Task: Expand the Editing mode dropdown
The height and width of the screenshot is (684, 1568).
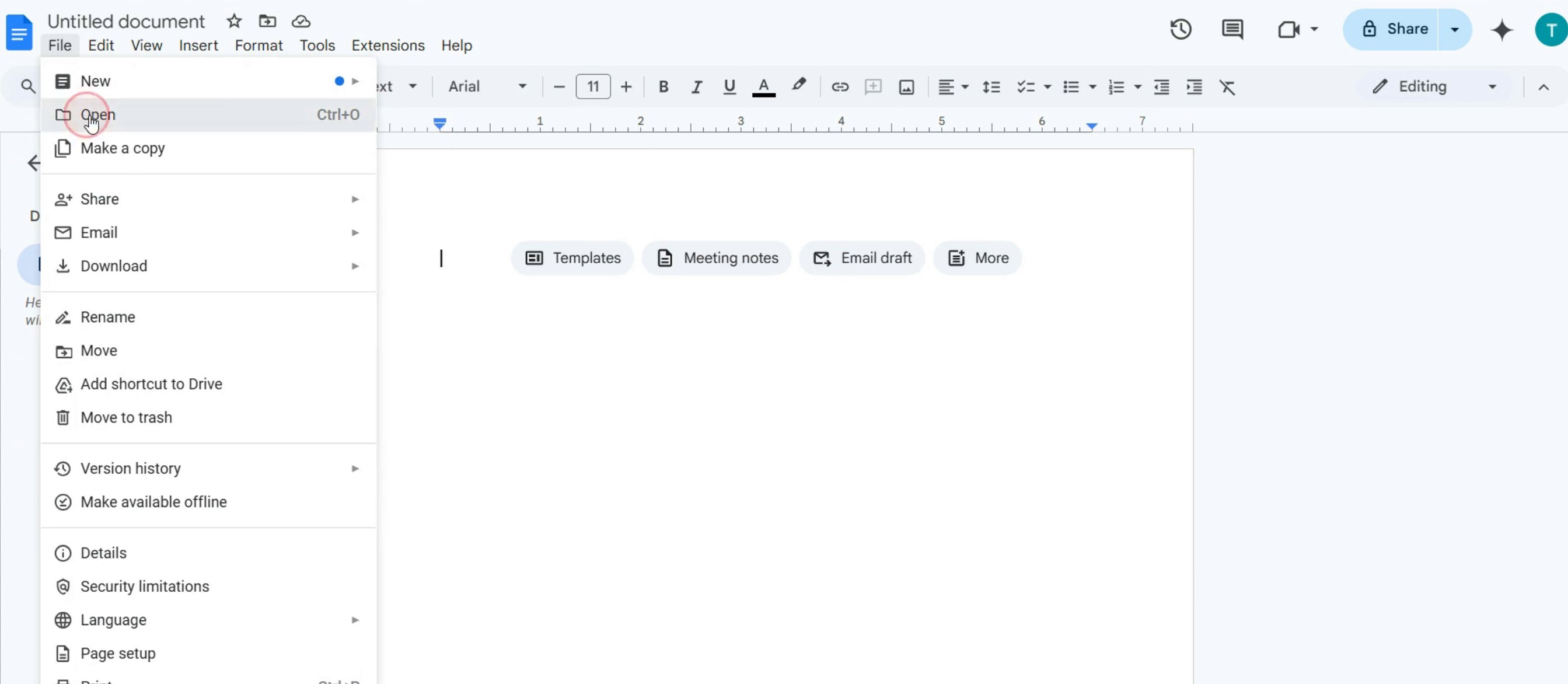Action: (x=1434, y=86)
